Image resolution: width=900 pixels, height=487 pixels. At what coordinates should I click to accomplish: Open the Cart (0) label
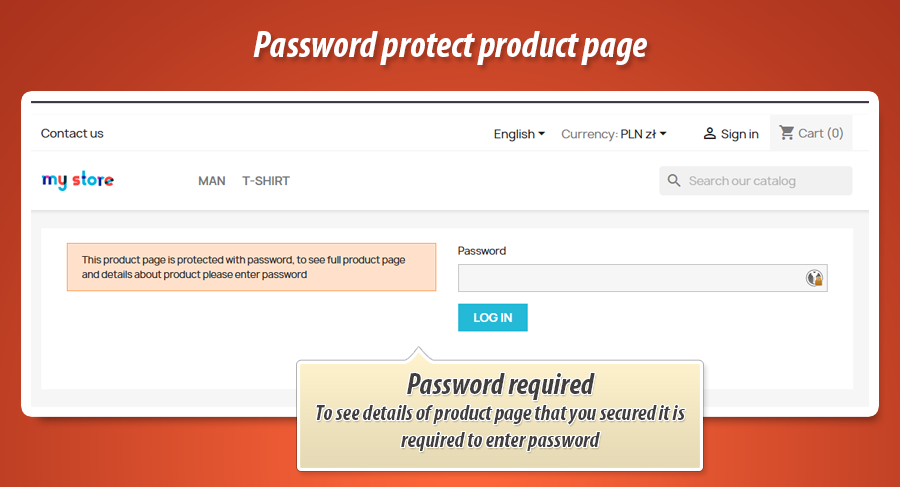(x=821, y=133)
